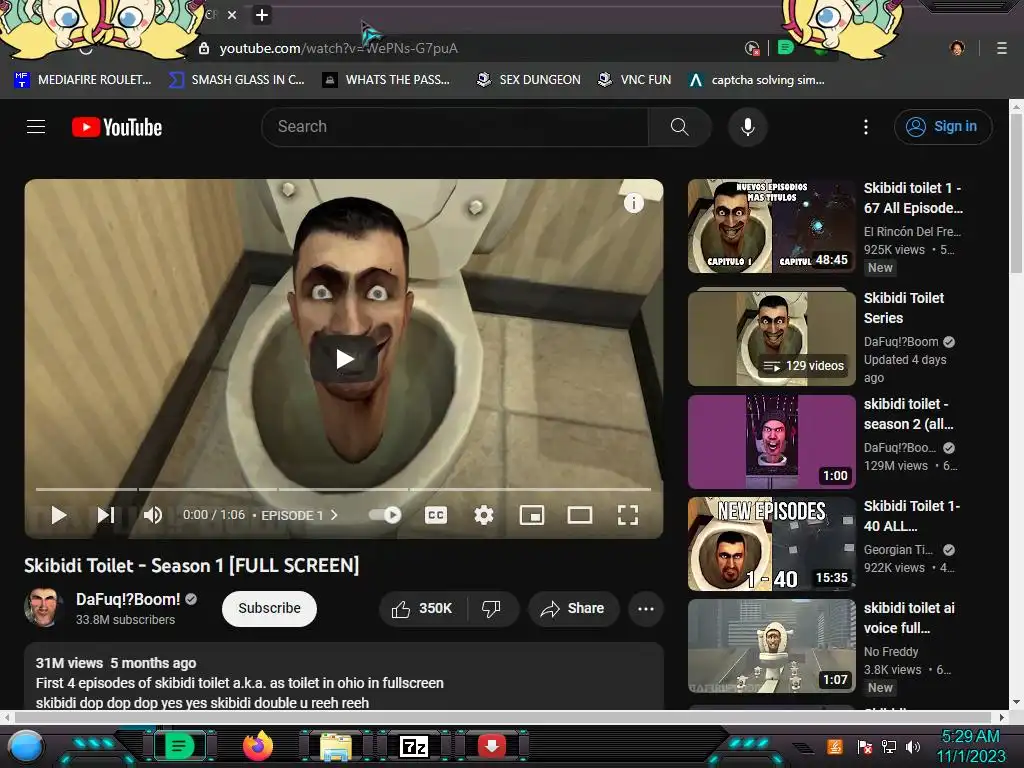Screen dimensions: 1024x768
Task: Expand the video description box
Action: tap(344, 676)
